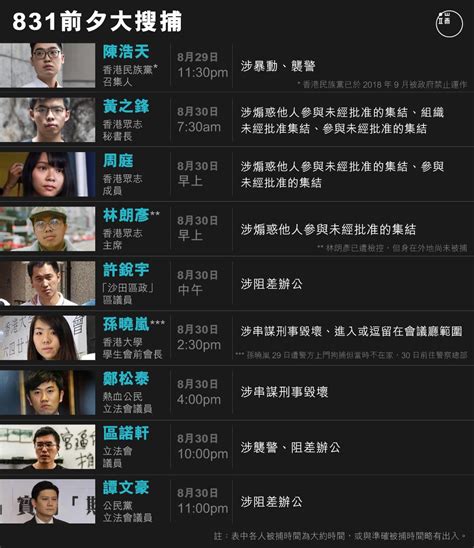
Task: Click the name 譚文豪
Action: pos(126,488)
